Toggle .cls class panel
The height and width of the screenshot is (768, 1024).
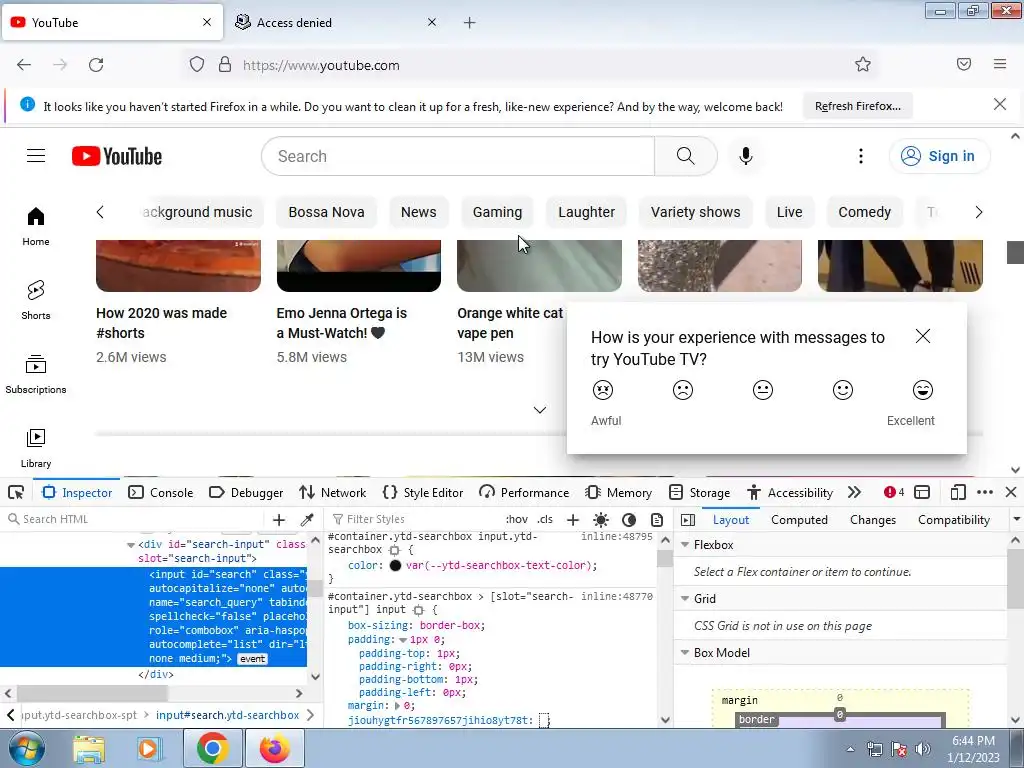545,520
